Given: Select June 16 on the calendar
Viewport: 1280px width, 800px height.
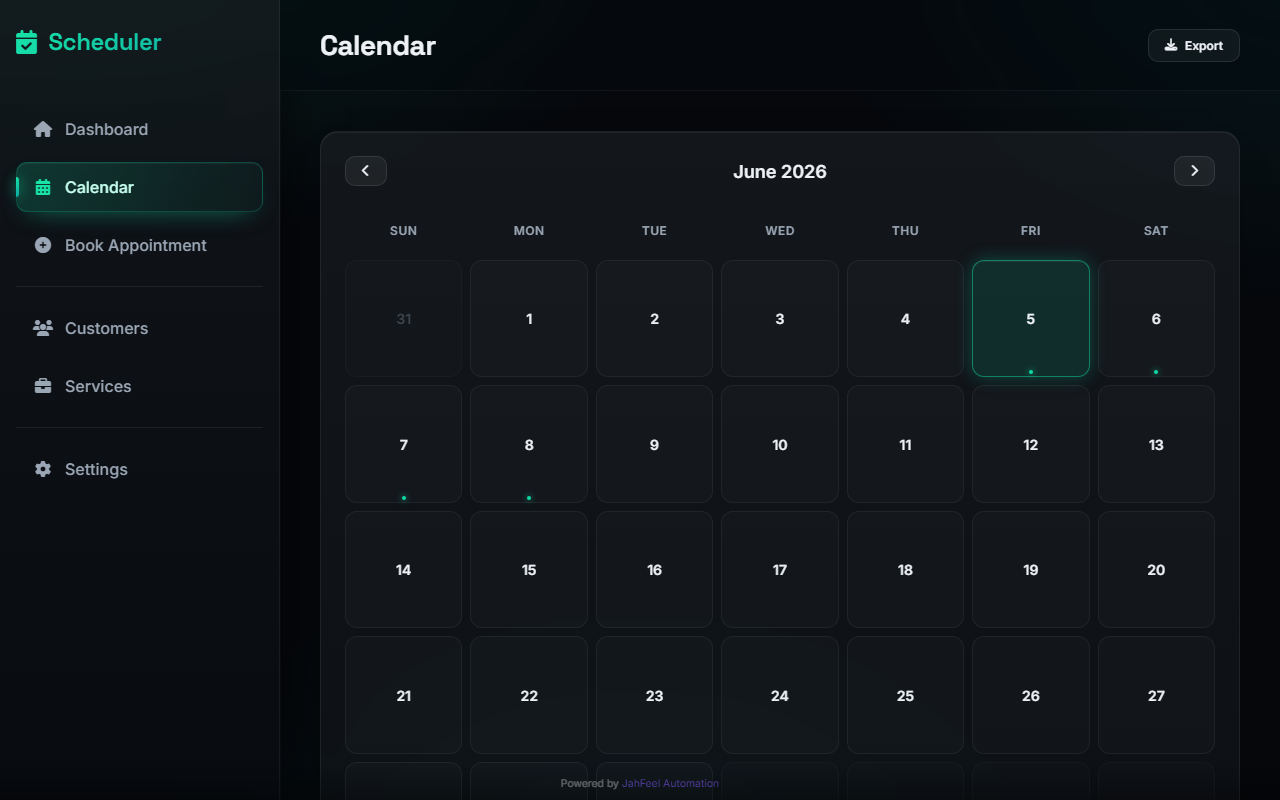Looking at the screenshot, I should [x=654, y=570].
